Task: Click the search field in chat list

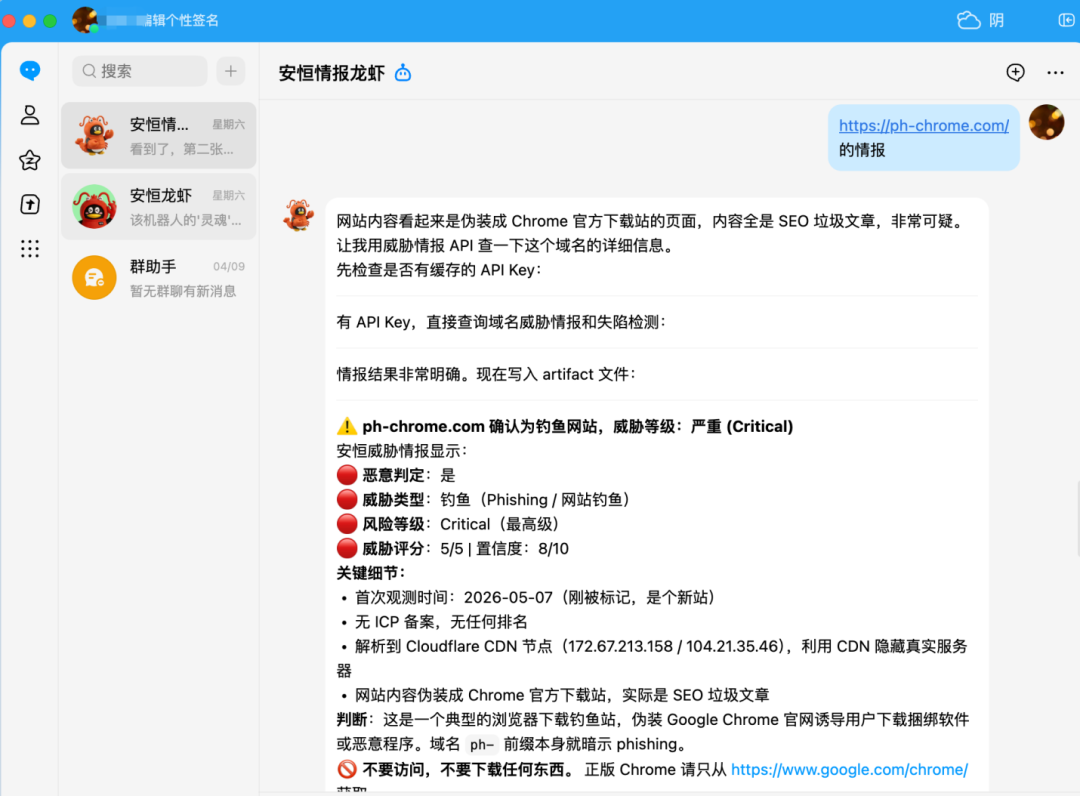Action: tap(140, 71)
